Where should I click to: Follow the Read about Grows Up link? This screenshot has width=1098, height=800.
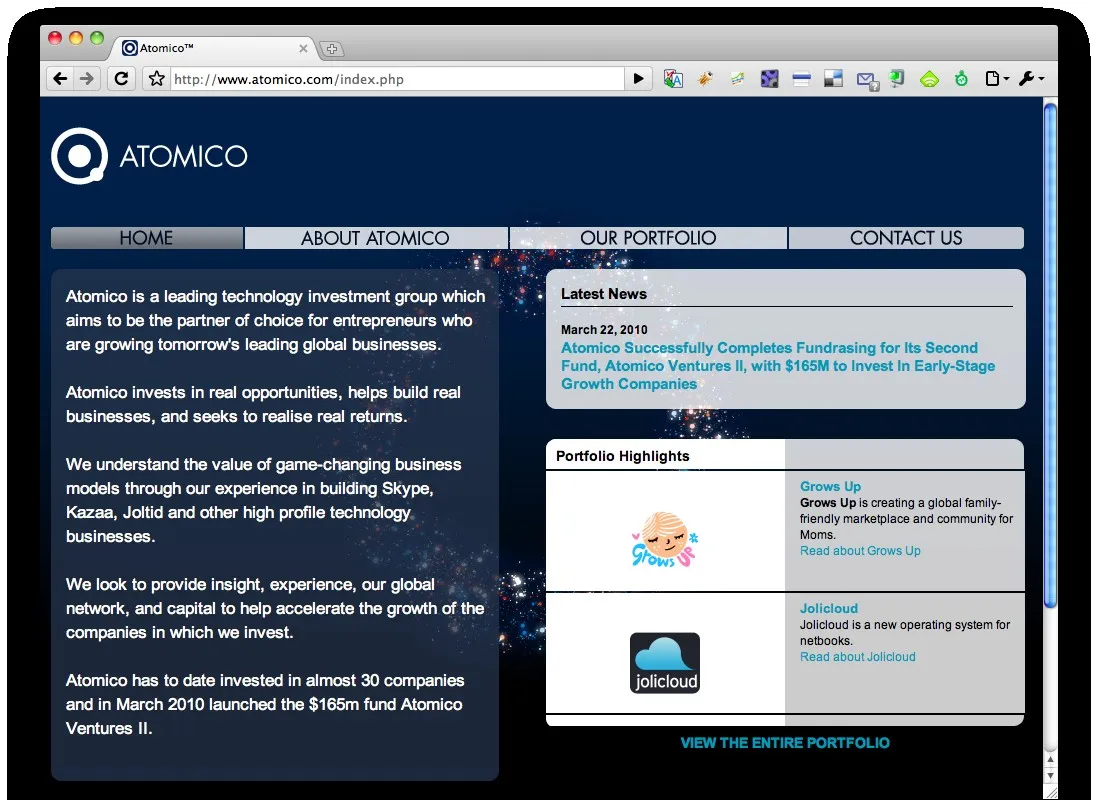(x=860, y=551)
